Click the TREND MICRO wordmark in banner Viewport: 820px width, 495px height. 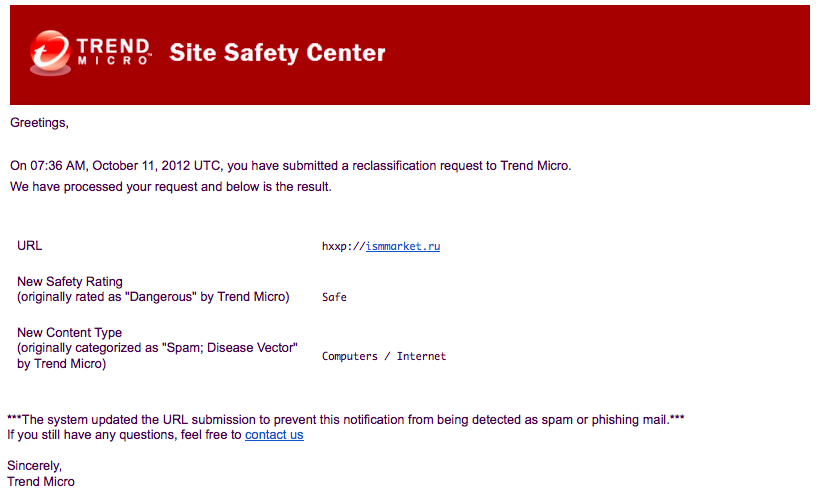pos(114,52)
